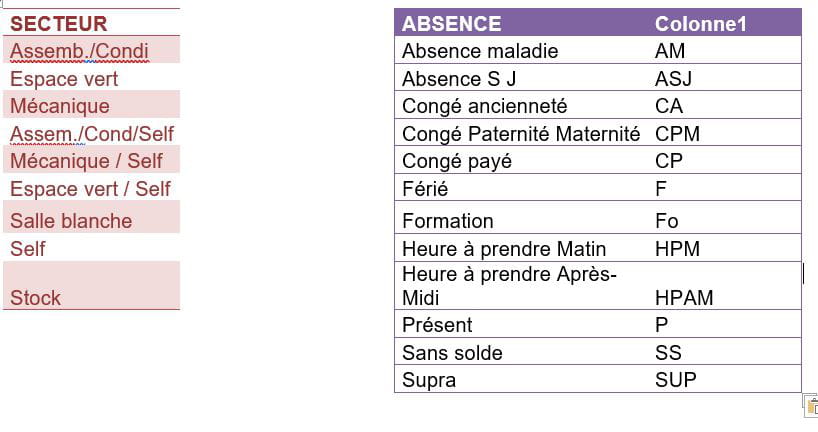Click the Espace vert cell
818x432 pixels.
click(x=91, y=77)
